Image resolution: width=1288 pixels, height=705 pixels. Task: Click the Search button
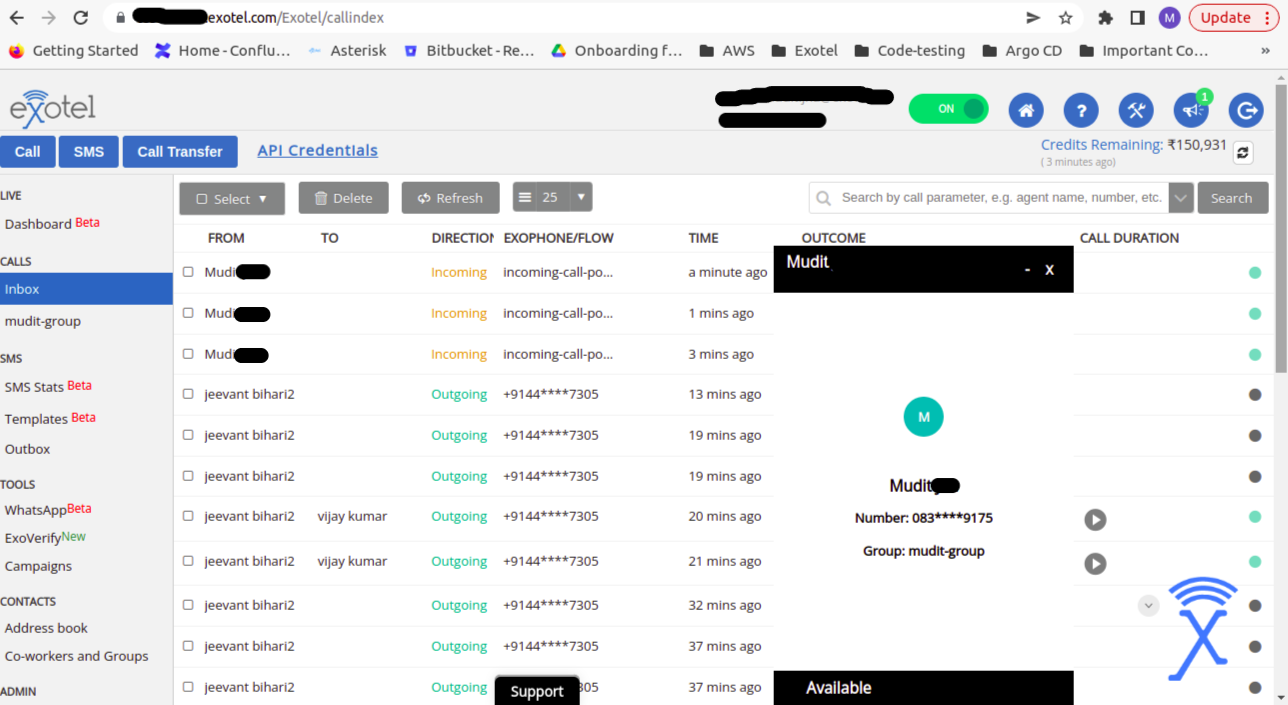[x=1232, y=198]
